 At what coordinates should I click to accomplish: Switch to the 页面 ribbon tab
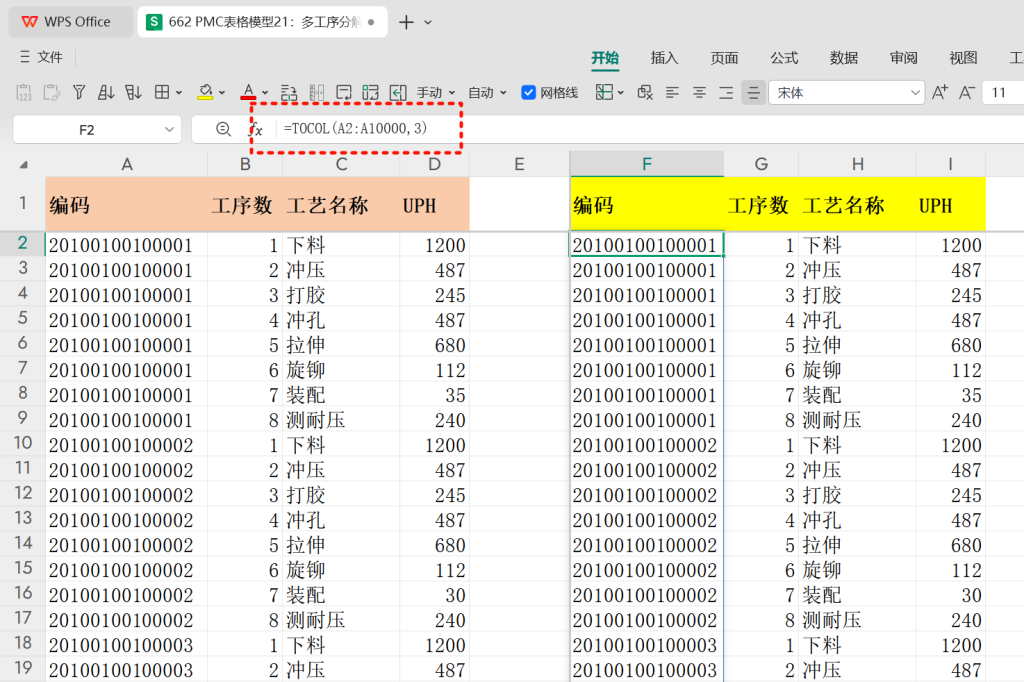tap(724, 57)
